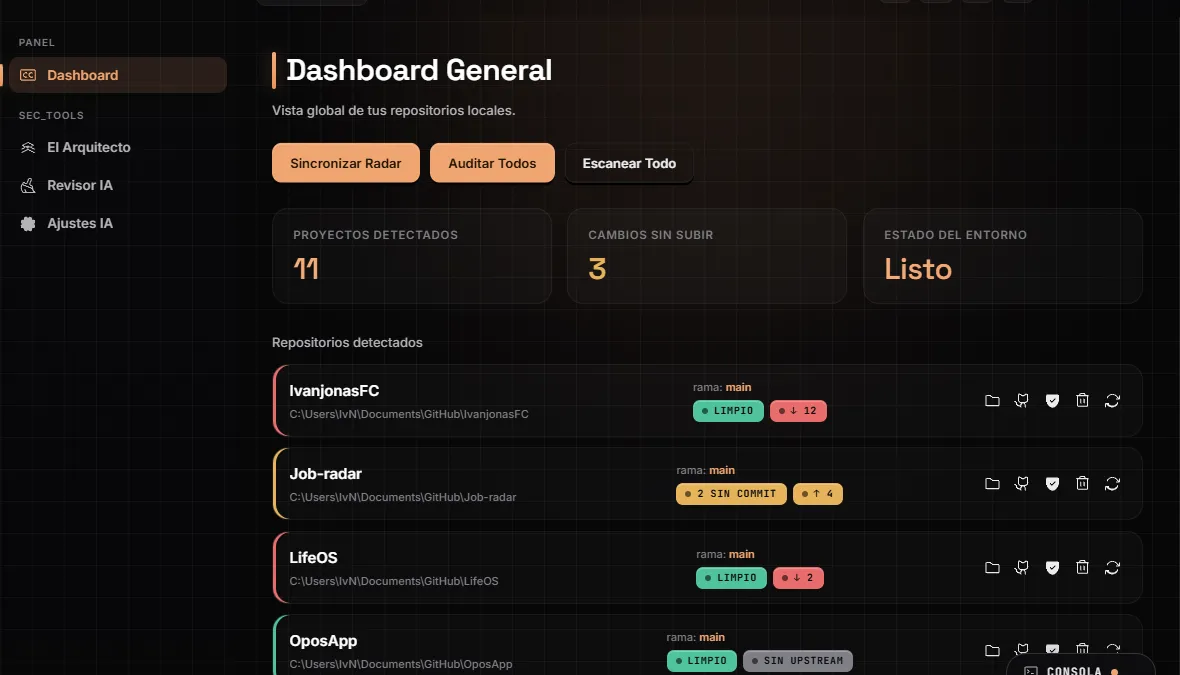Select the Proyectos Detectados card
The image size is (1180, 675).
(x=412, y=256)
